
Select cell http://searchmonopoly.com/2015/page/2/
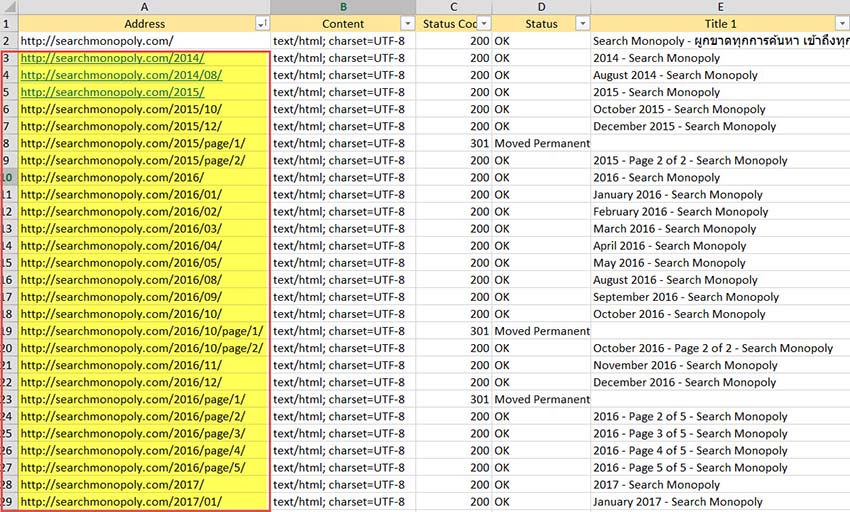[144, 161]
